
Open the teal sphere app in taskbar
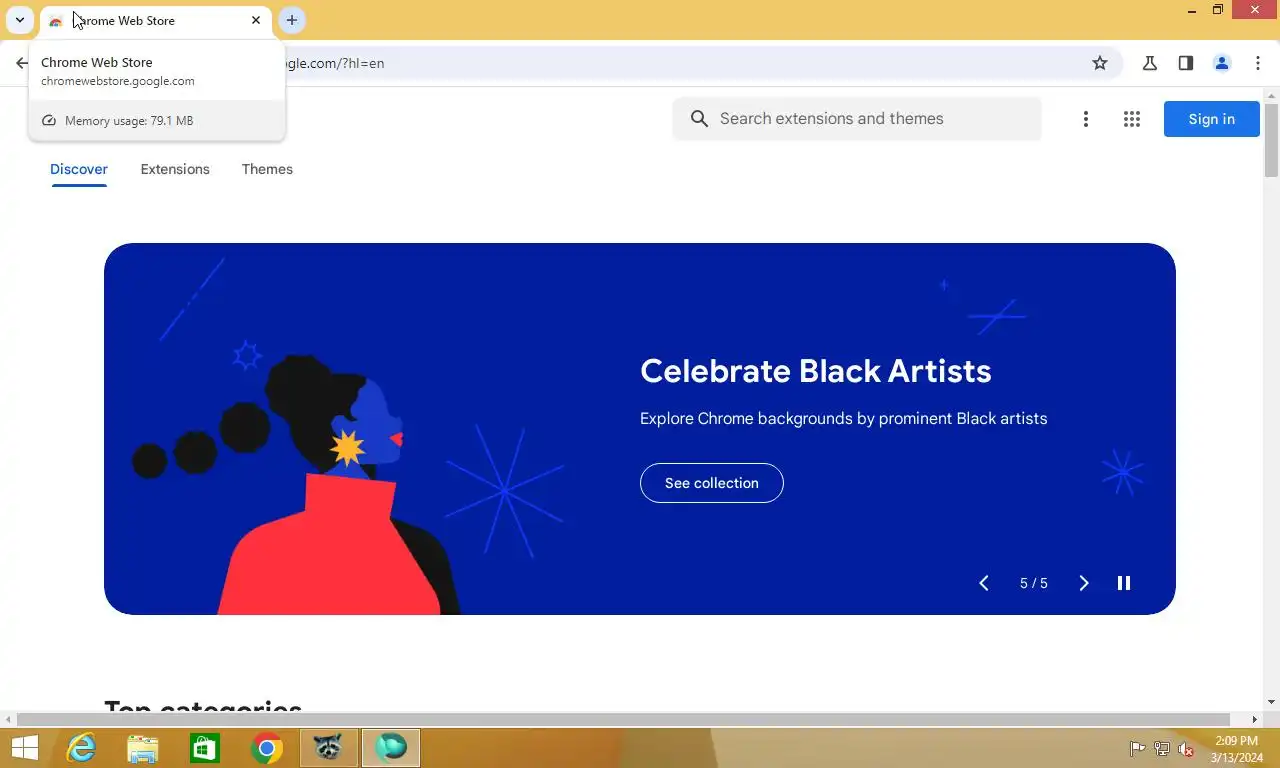pos(391,748)
